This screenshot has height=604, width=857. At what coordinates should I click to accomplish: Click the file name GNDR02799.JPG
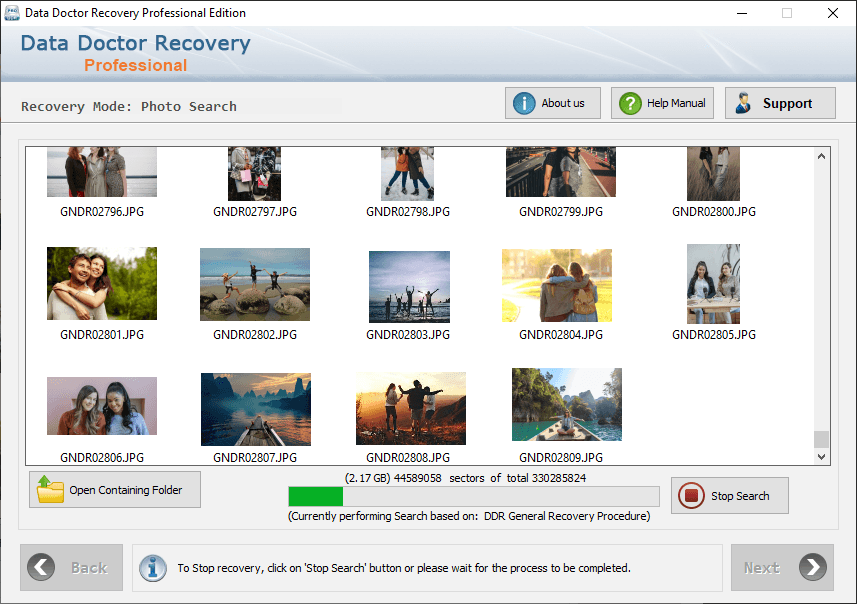tap(561, 212)
